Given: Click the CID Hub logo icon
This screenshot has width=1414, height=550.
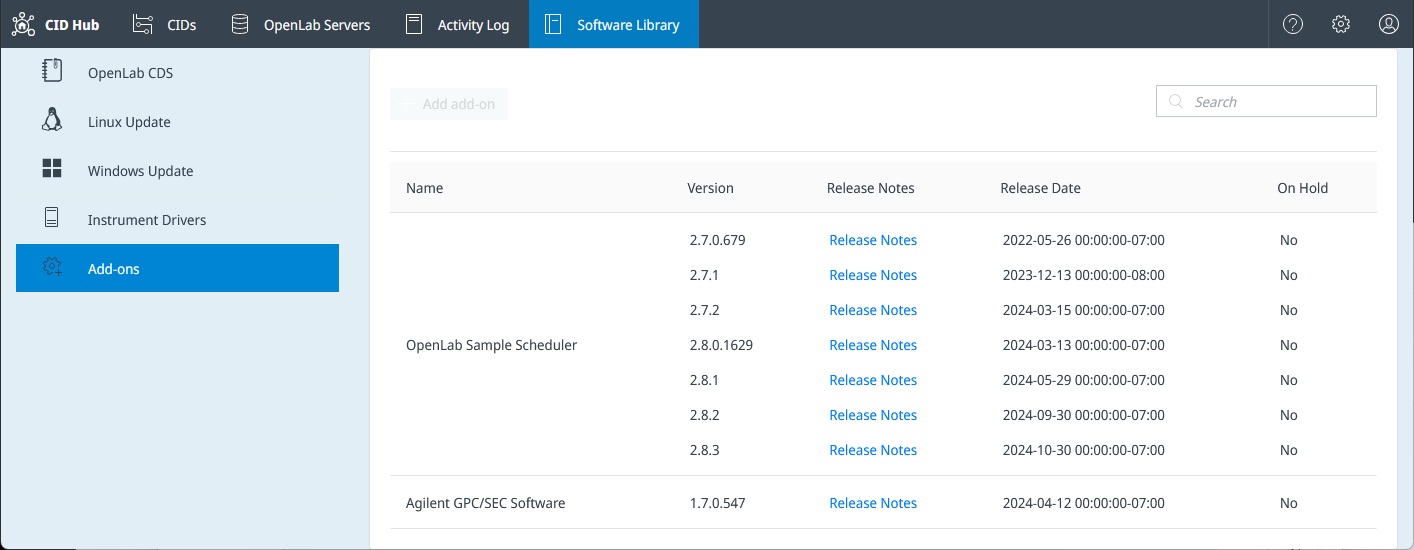Looking at the screenshot, I should point(23,24).
